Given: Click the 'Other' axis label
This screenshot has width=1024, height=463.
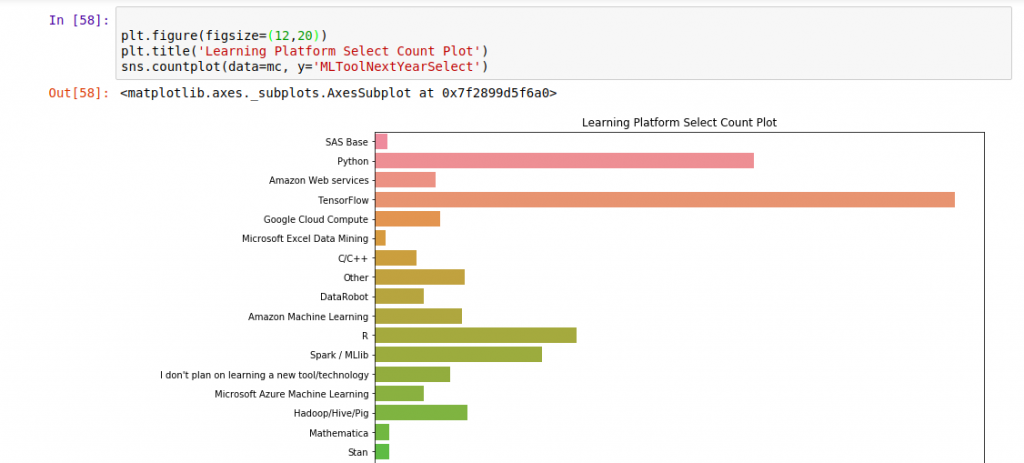Looking at the screenshot, I should (356, 278).
